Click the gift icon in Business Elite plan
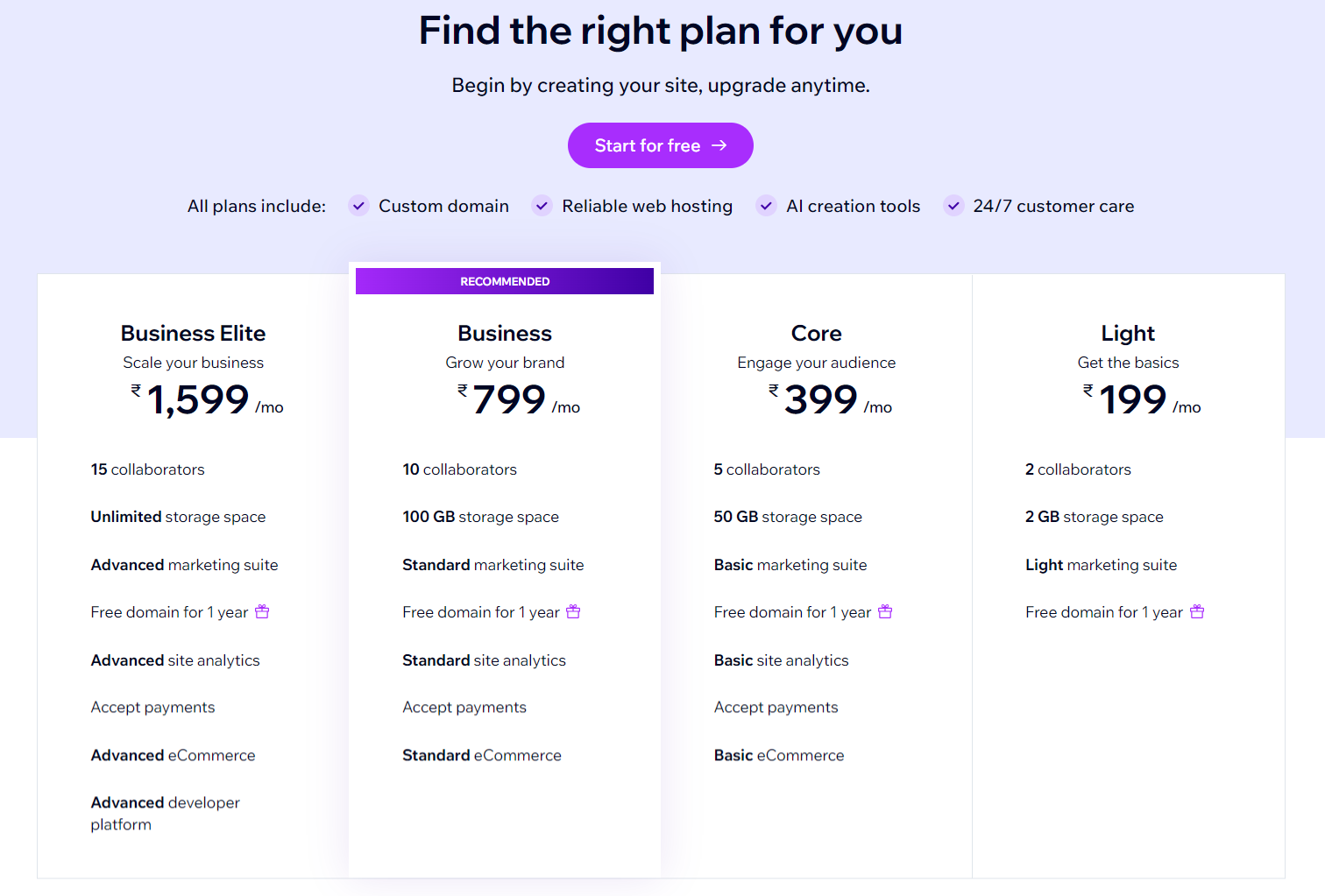 tap(262, 611)
